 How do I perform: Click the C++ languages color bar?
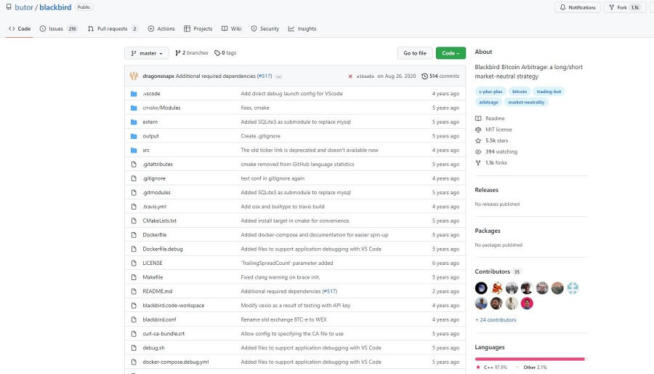(x=528, y=359)
